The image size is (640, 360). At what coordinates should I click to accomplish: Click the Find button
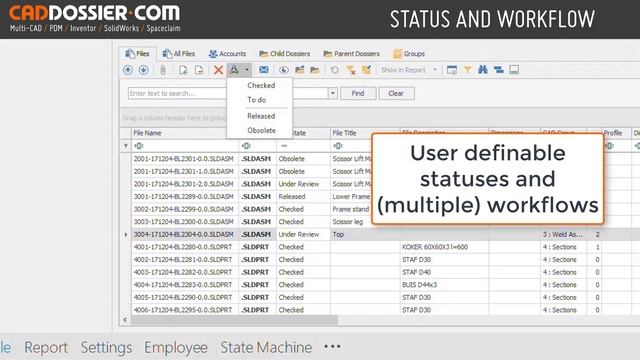tap(358, 93)
